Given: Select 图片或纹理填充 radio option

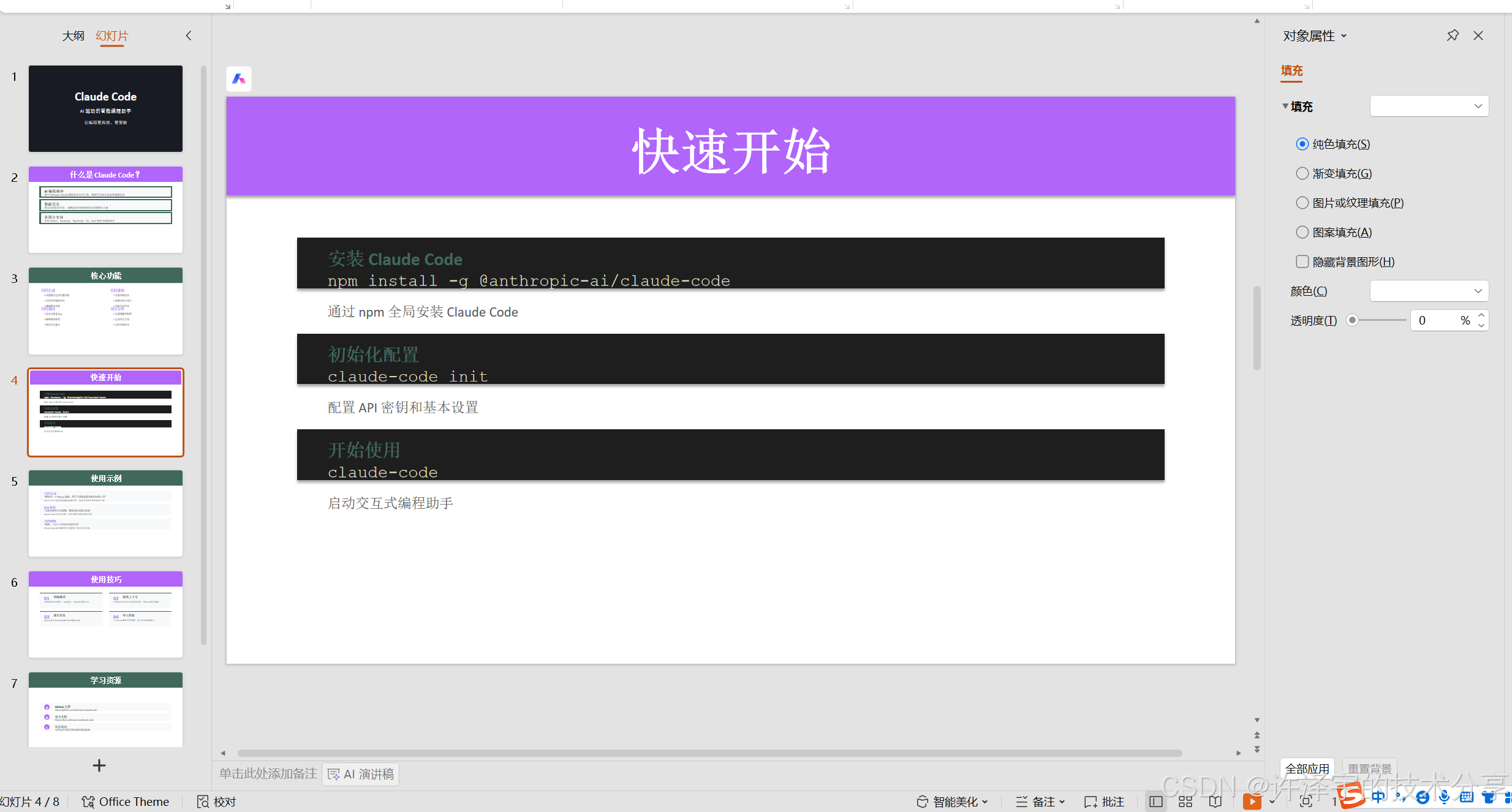Looking at the screenshot, I should [1302, 203].
